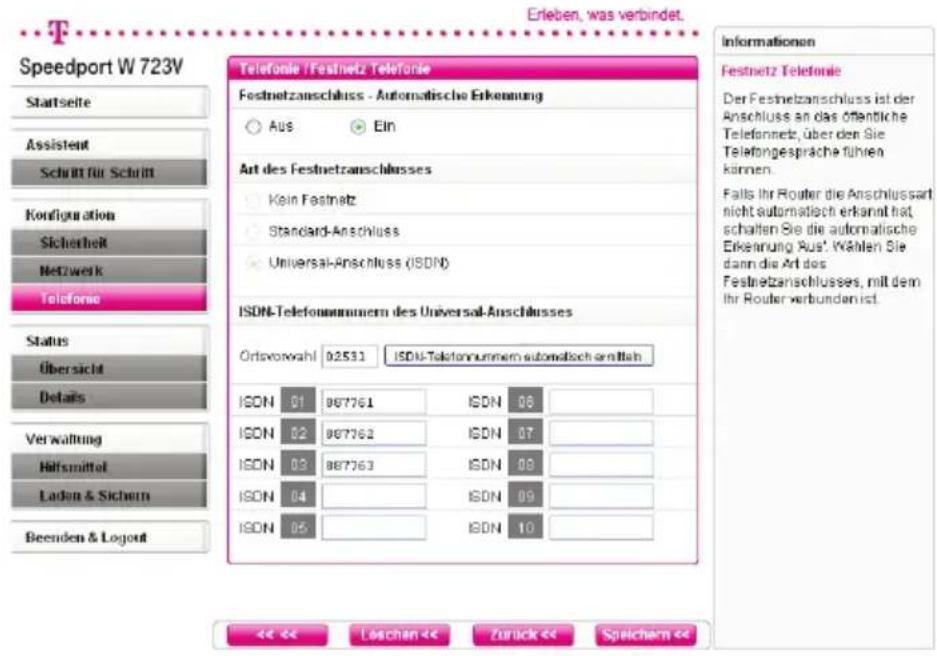
Task: Click 'Festnetzanschluss - Automatische Erkennung' heading
Action: [x=391, y=96]
